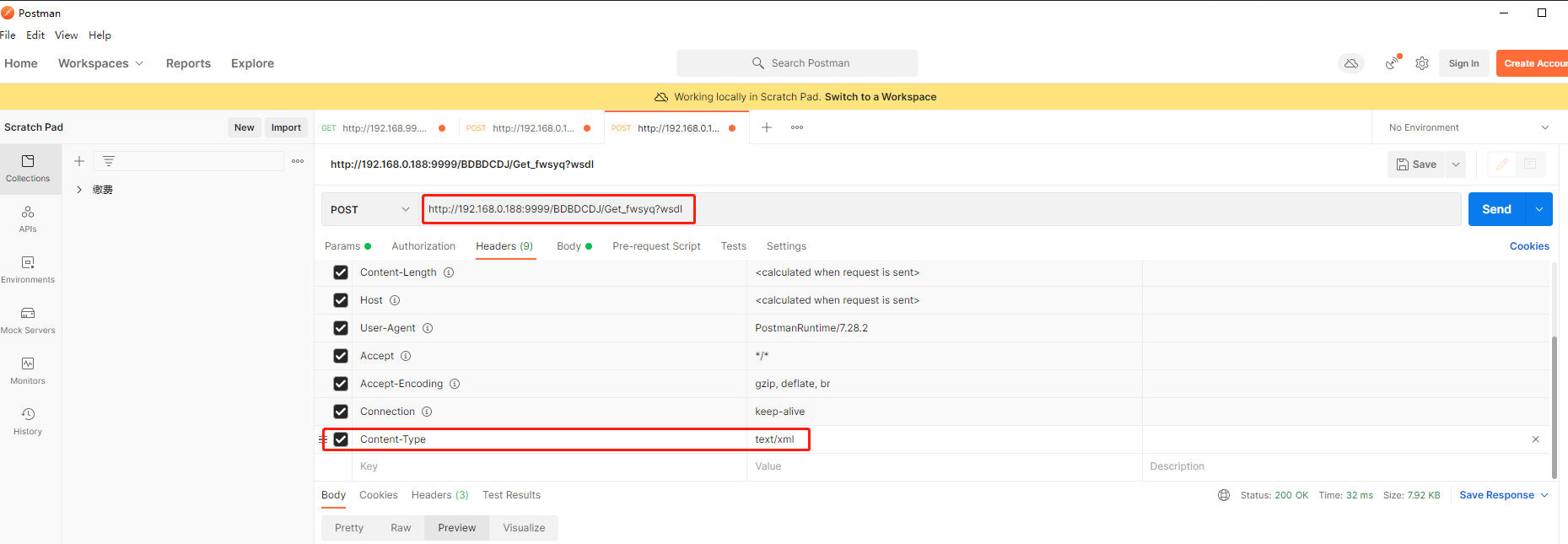The height and width of the screenshot is (544, 1568).
Task: Uncheck the Content-Type header checkbox
Action: [x=341, y=439]
